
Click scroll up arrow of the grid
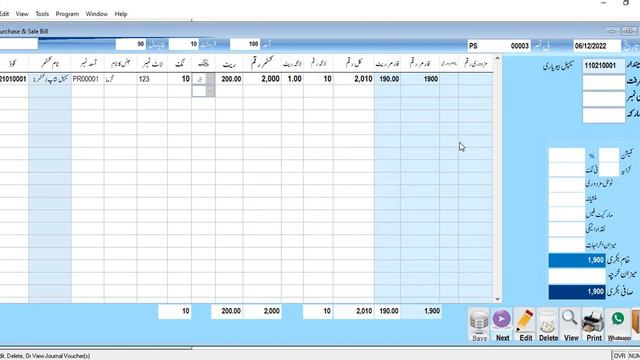[497, 59]
